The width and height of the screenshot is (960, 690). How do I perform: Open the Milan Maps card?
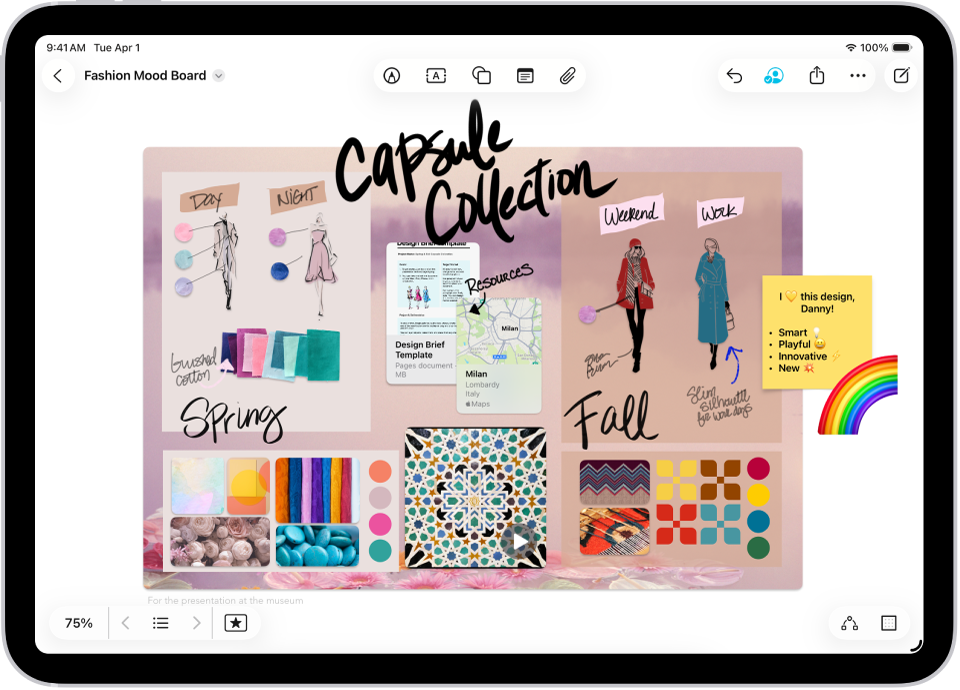tap(499, 355)
